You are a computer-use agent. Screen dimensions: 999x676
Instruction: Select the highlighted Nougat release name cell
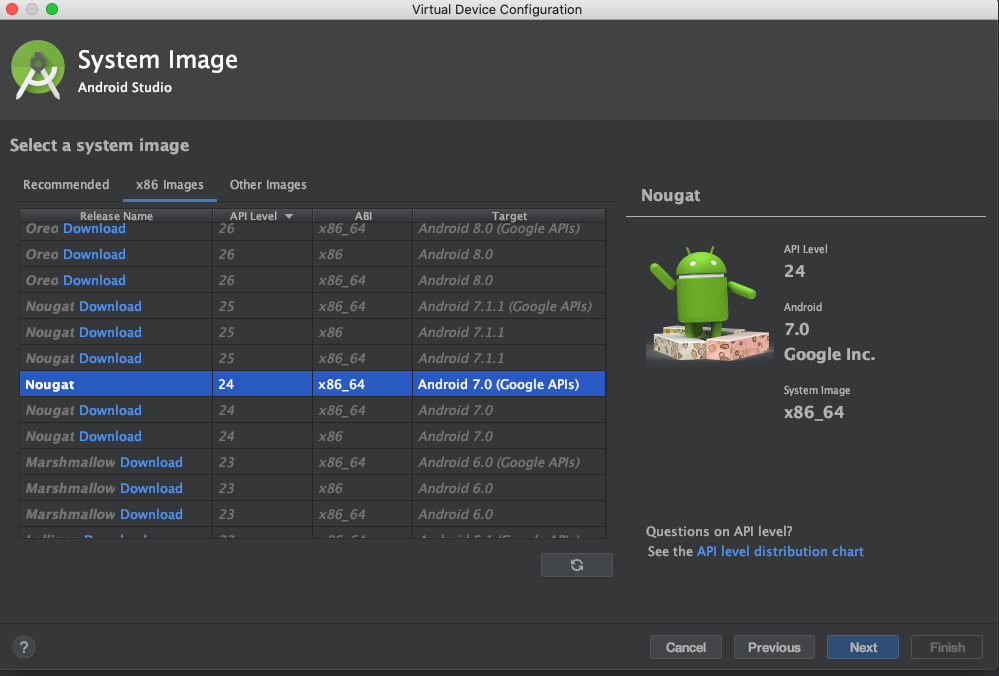(116, 384)
